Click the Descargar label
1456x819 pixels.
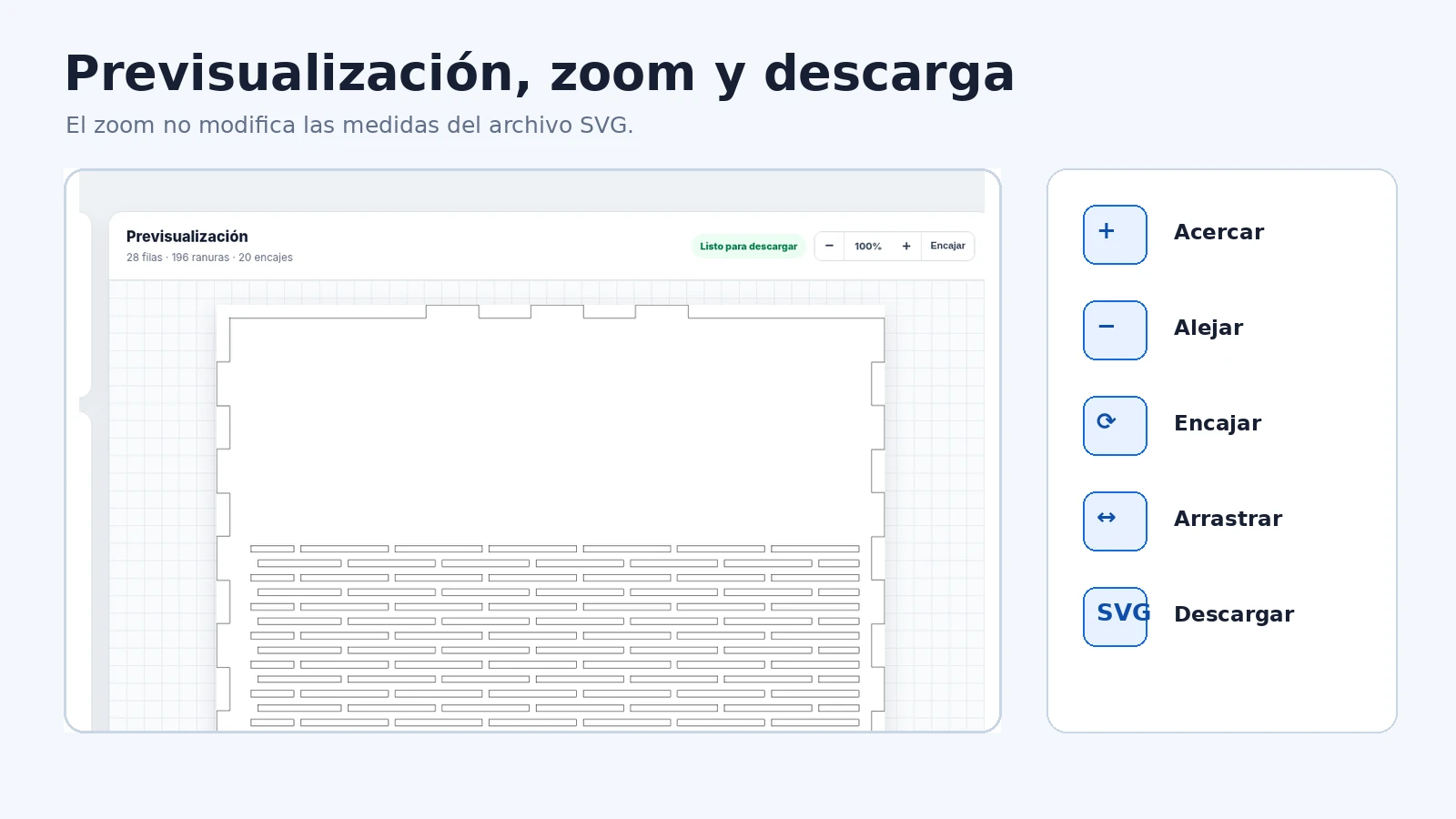tap(1234, 614)
